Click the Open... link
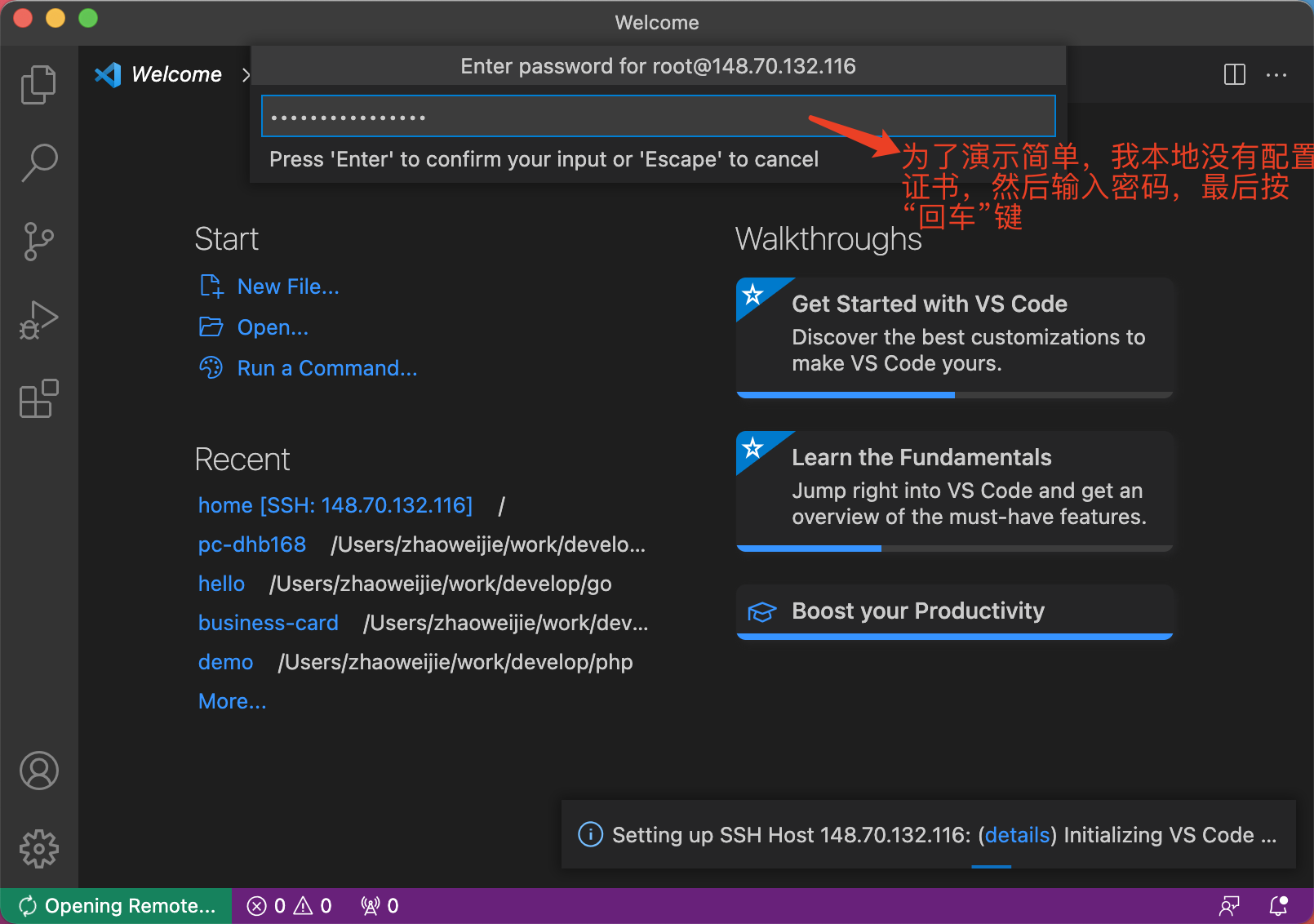Viewport: 1314px width, 924px height. pyautogui.click(x=273, y=327)
